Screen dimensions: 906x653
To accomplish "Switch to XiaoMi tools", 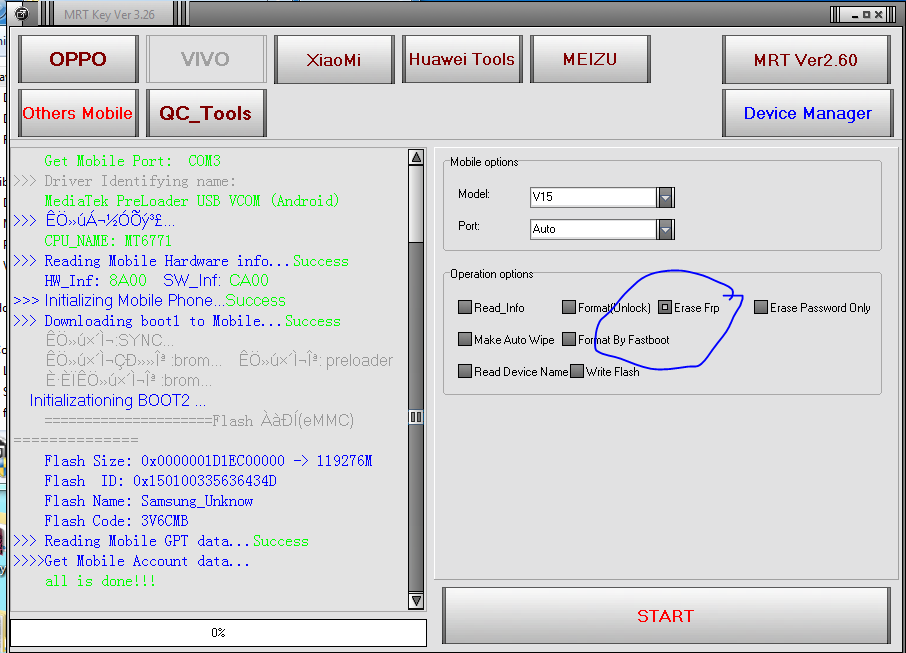I will point(334,59).
